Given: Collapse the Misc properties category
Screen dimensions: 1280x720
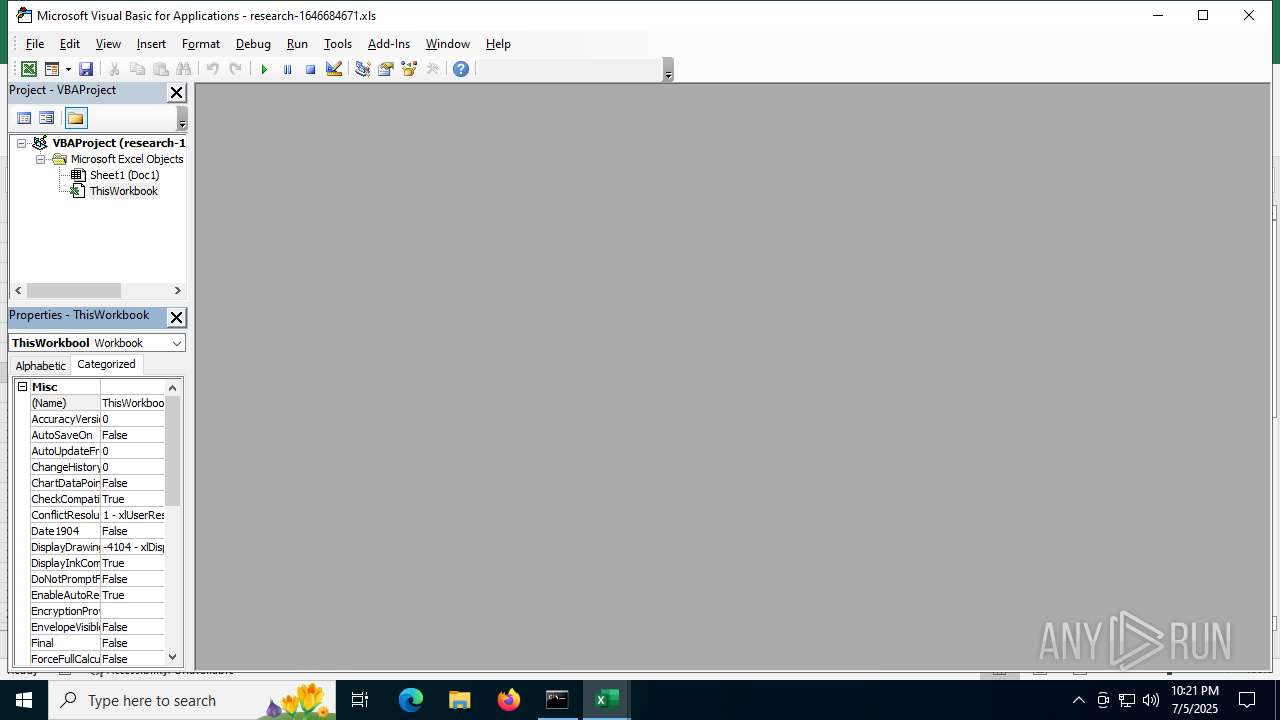Looking at the screenshot, I should (x=22, y=387).
